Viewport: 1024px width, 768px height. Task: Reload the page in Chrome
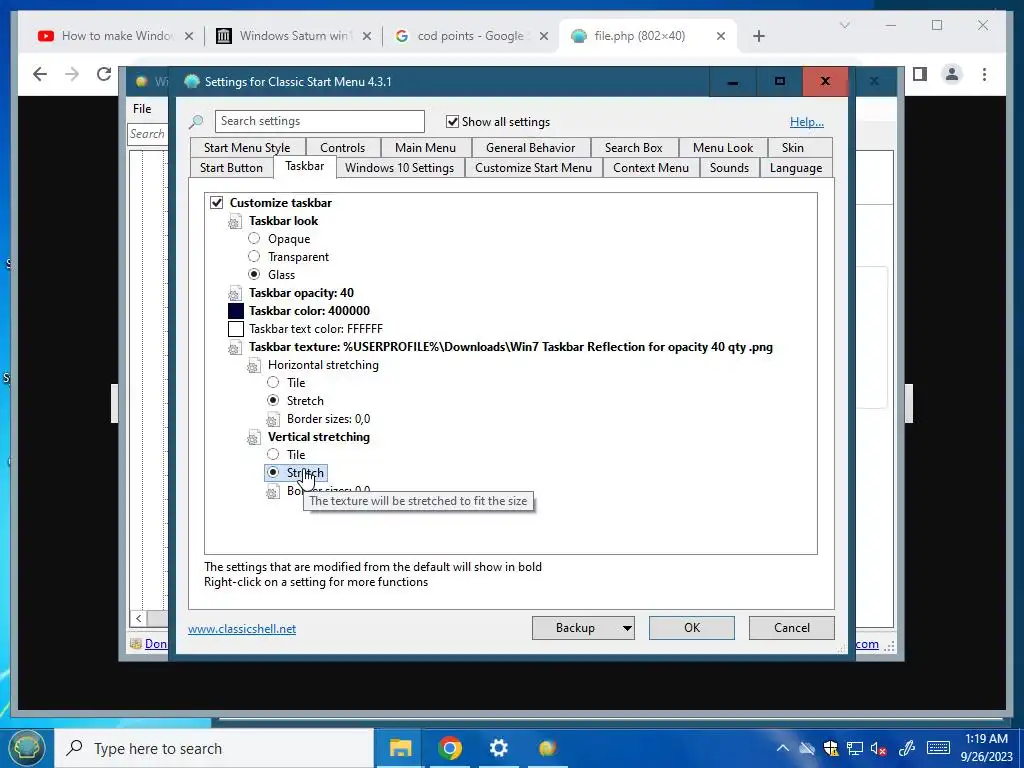pos(104,74)
